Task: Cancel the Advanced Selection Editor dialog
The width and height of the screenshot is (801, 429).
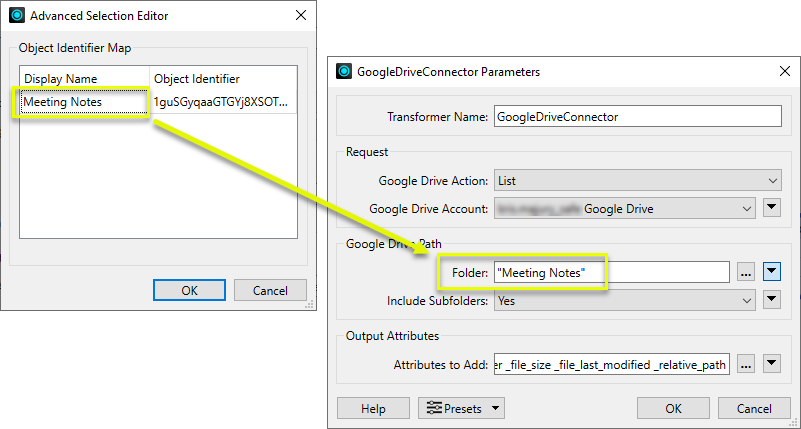Action: 270,290
